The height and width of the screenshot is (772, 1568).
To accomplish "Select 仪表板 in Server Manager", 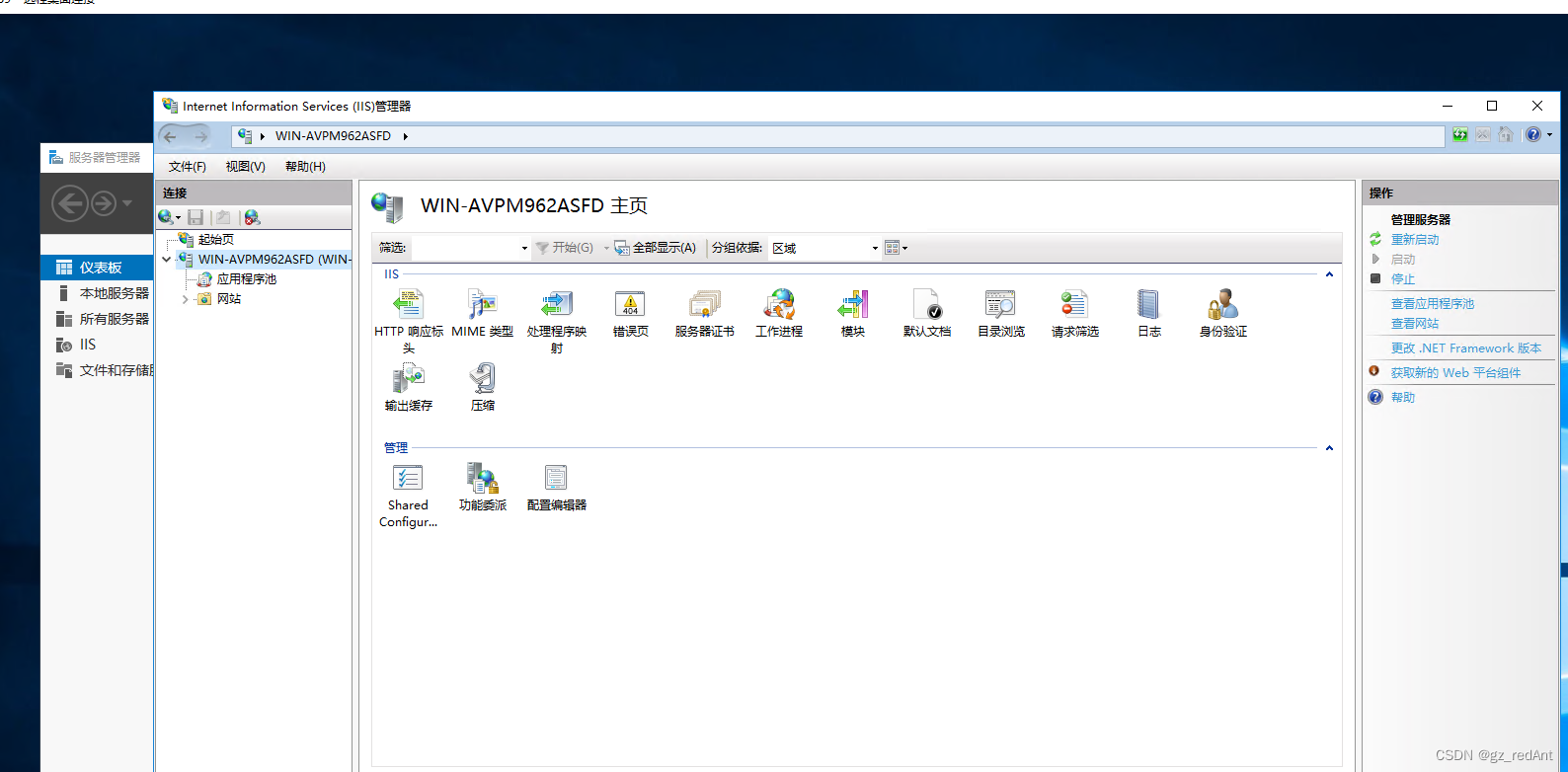I will pos(97,268).
